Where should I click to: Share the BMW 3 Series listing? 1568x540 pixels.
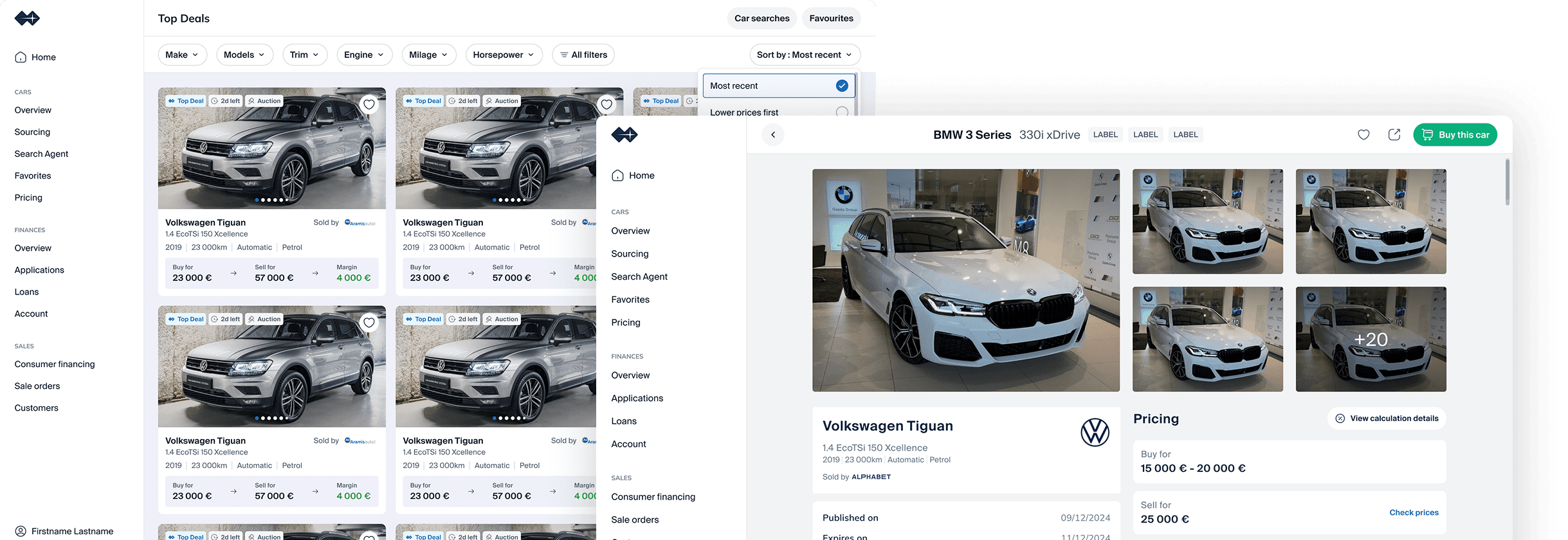tap(1394, 135)
